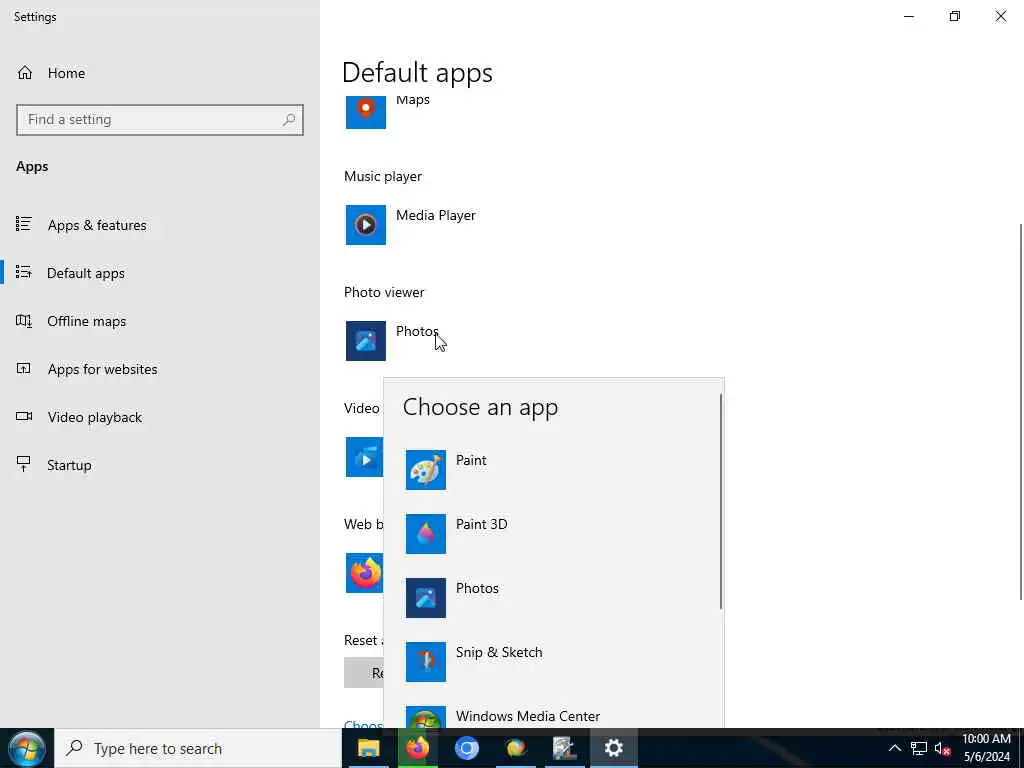Click the Apps section header in sidebar
This screenshot has width=1024, height=768.
[x=32, y=167]
